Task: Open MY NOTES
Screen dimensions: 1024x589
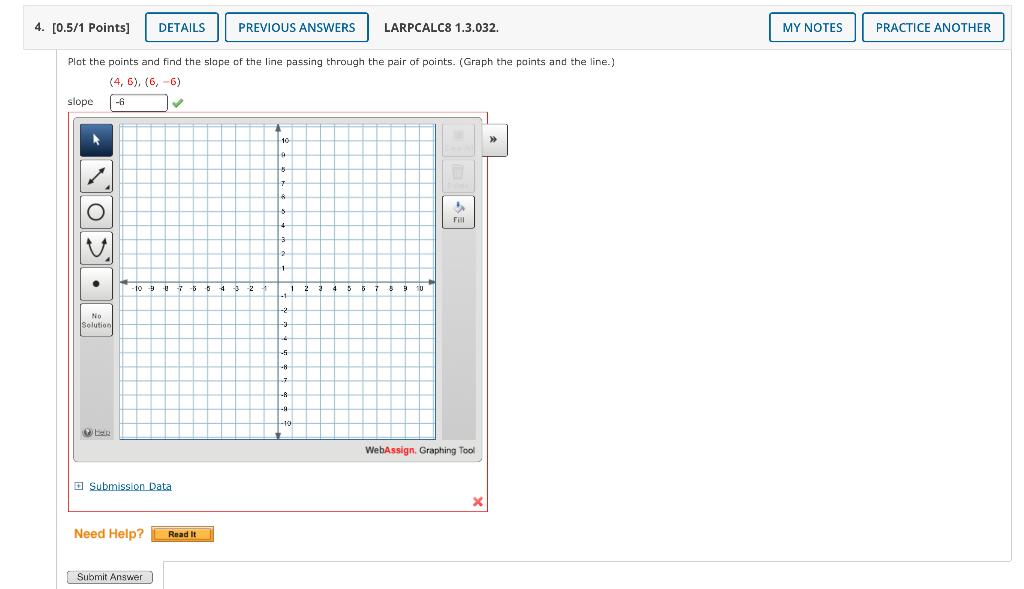Action: pyautogui.click(x=812, y=27)
